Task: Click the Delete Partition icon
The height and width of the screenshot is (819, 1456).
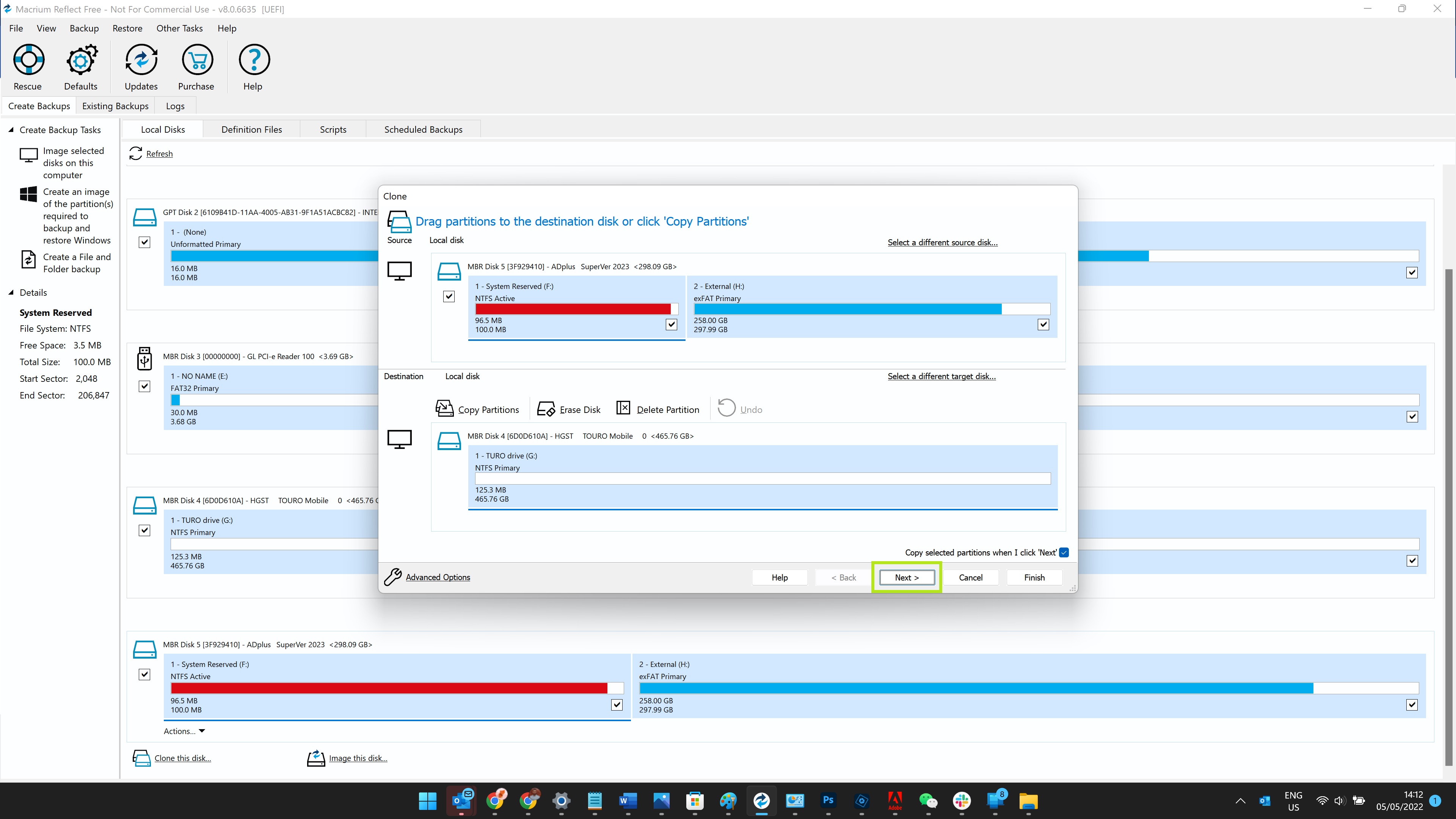Action: click(x=623, y=408)
